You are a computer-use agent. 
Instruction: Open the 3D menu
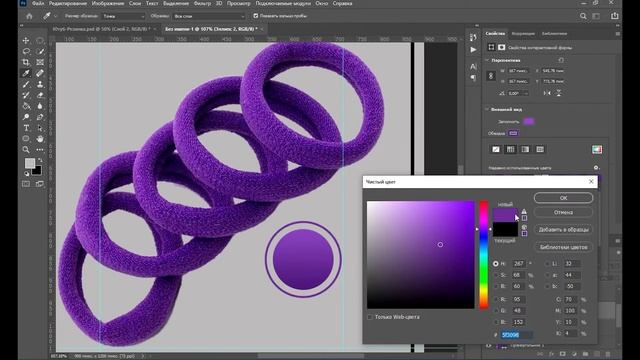coord(219,3)
